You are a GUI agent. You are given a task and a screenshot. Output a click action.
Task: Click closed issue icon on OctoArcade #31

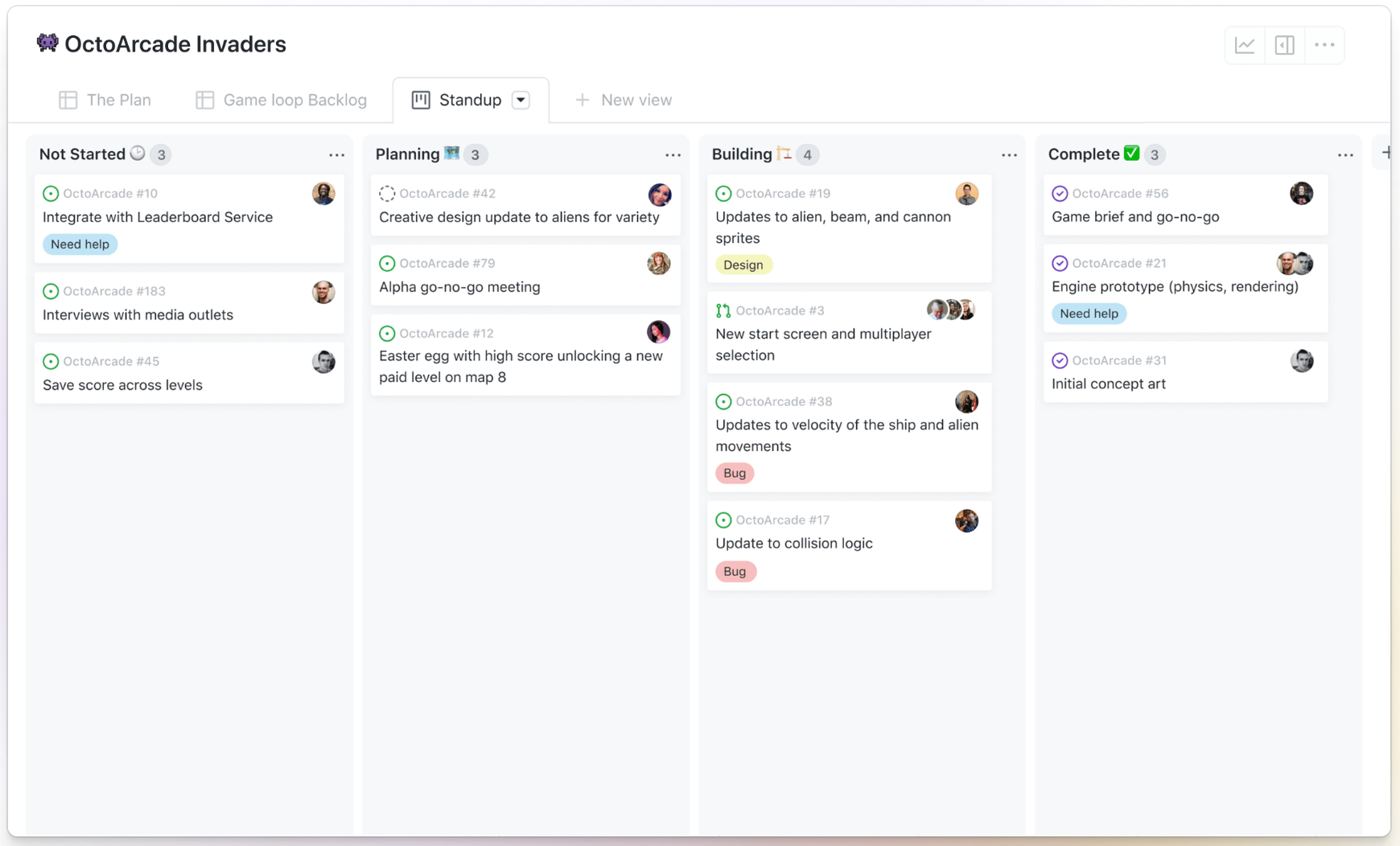(x=1060, y=360)
